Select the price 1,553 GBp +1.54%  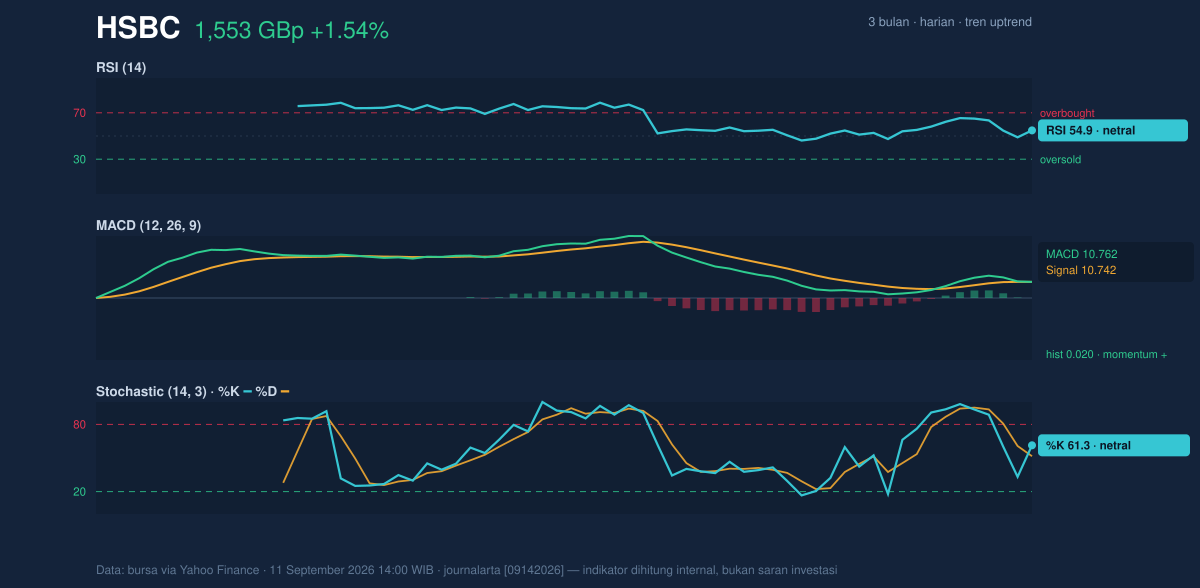tap(291, 31)
